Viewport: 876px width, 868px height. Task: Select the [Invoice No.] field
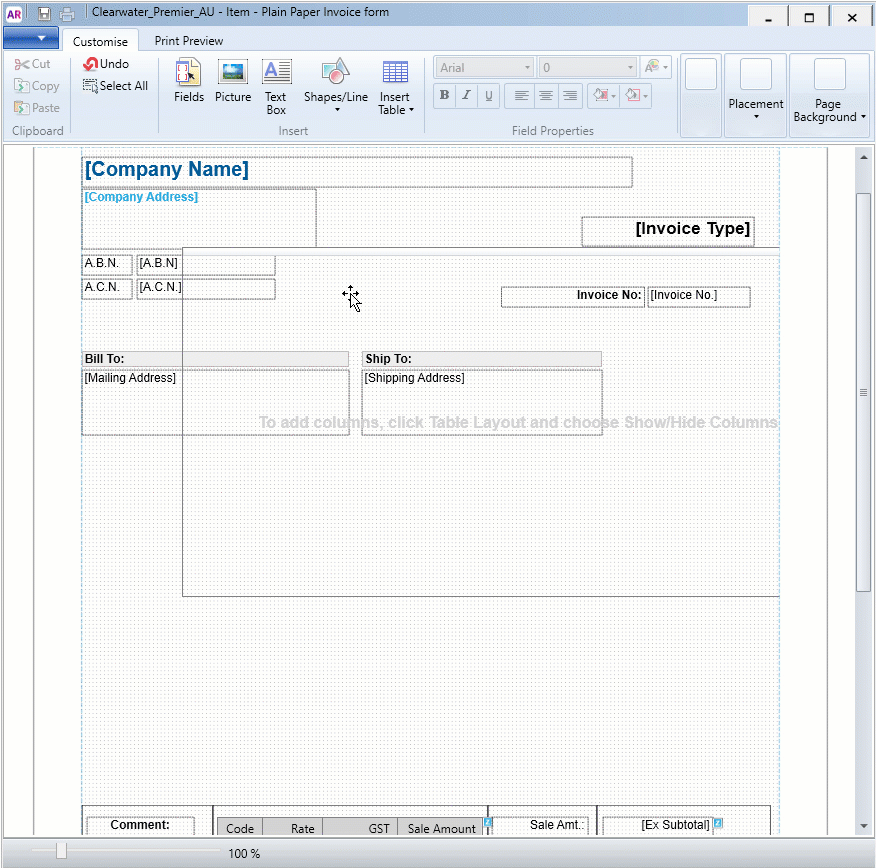click(x=699, y=297)
